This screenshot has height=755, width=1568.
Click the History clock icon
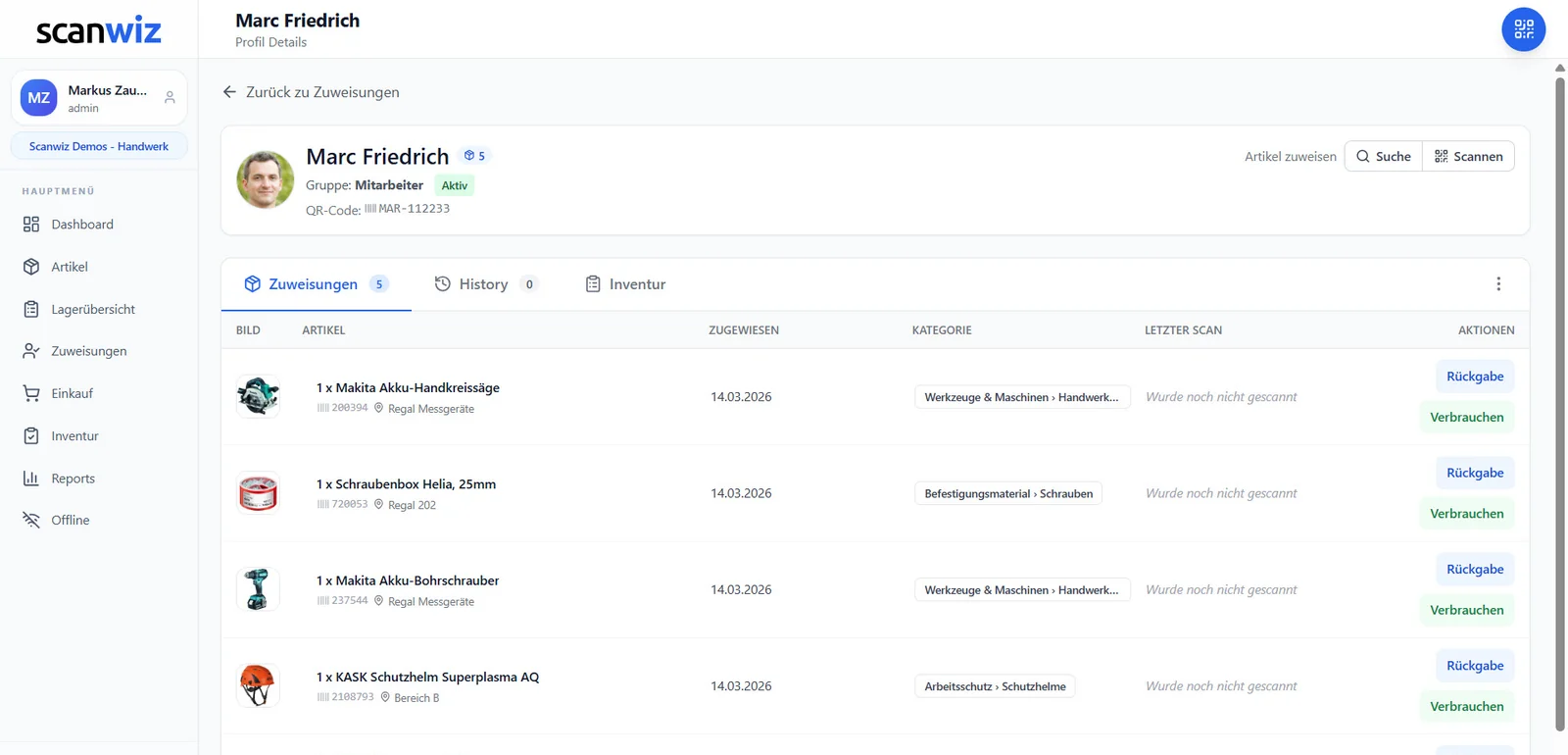[x=443, y=284]
